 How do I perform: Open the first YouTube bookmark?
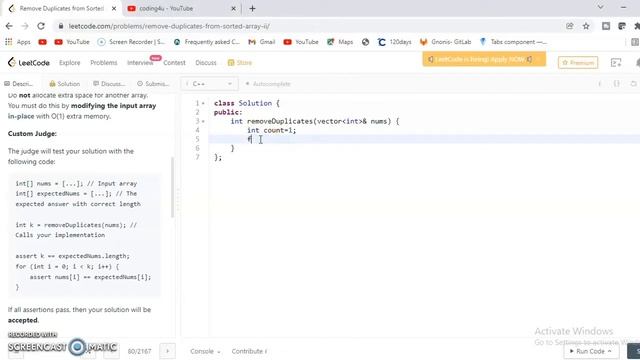coord(42,42)
